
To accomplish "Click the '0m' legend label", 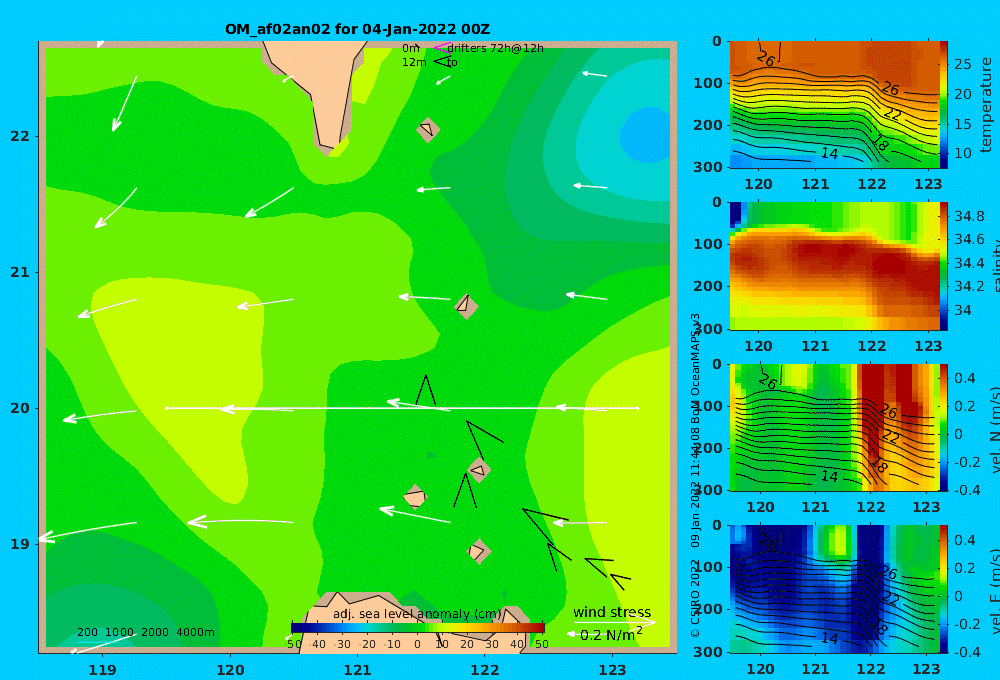I will pos(411,48).
